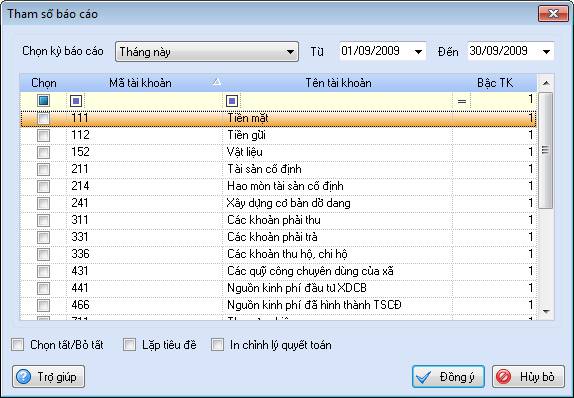Click the question mark Trợ giúp help icon
Viewport: 574px width, 398px height.
coord(24,376)
